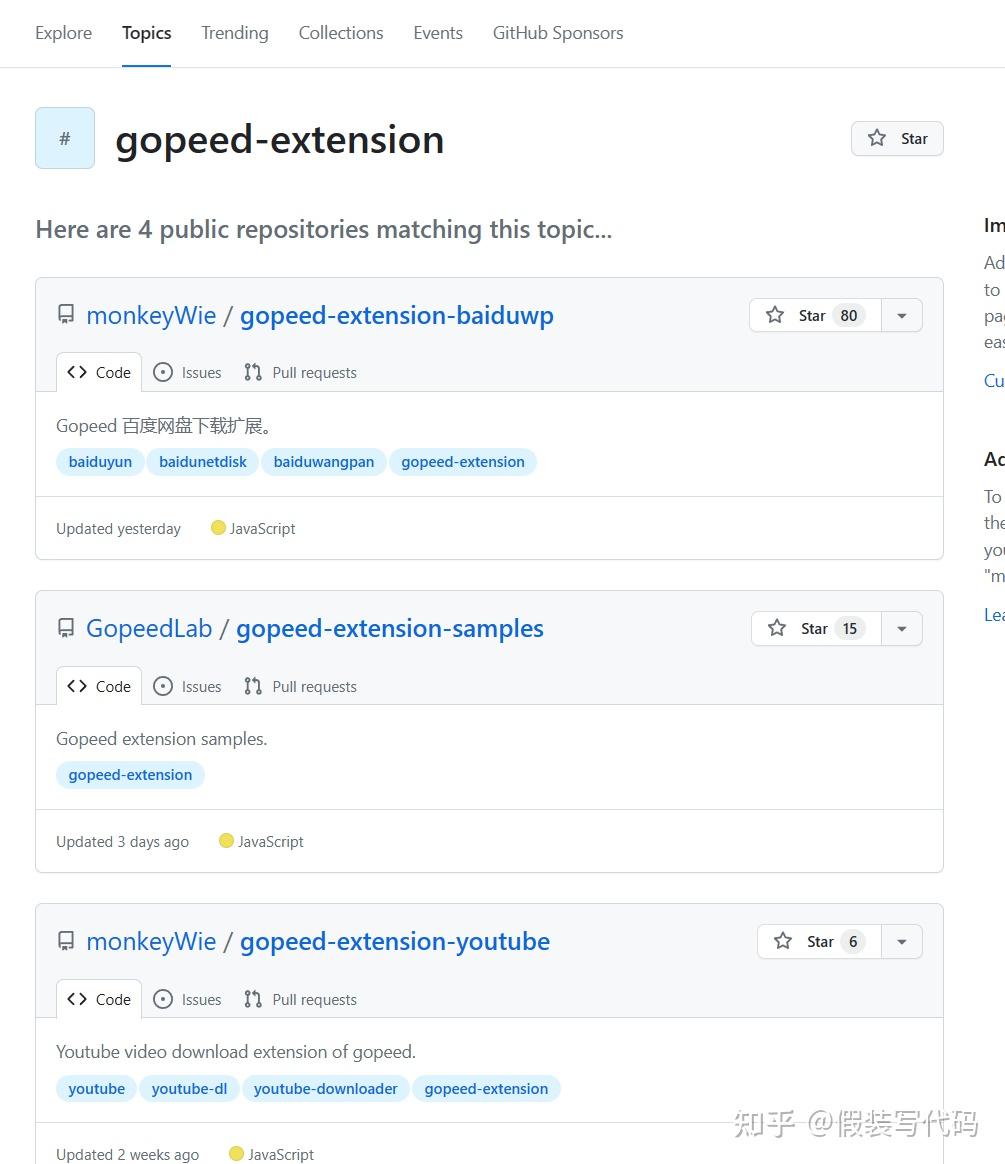Open star list dropdown for gopeed-extension-baiduwp

click(902, 315)
